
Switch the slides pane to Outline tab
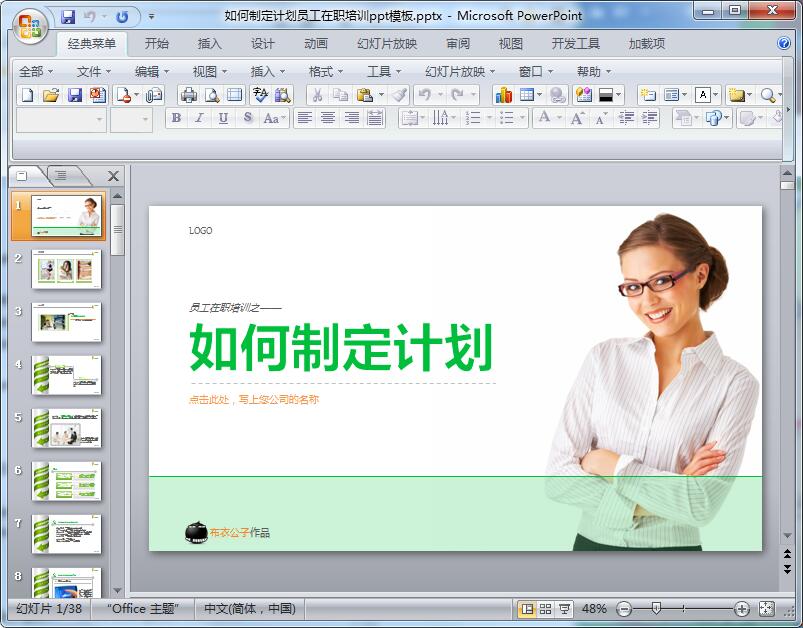pyautogui.click(x=62, y=176)
